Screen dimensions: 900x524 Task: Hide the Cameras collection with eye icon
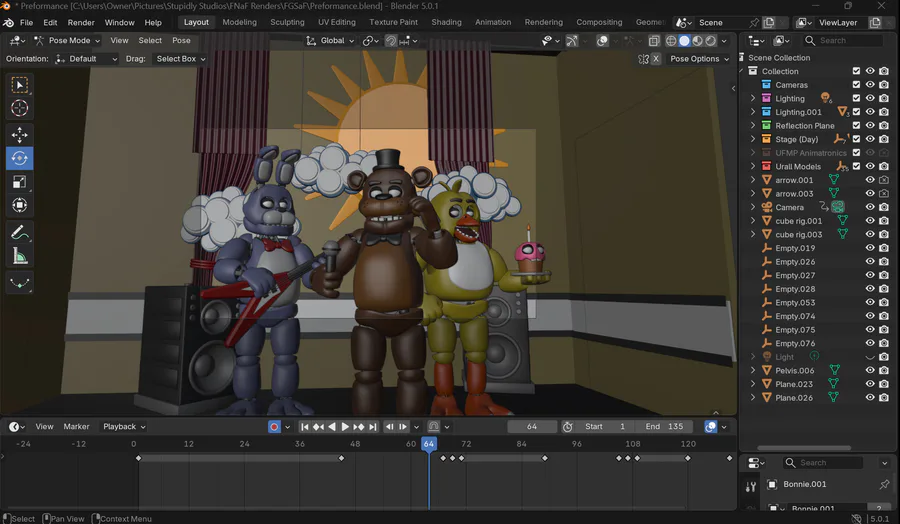point(870,85)
